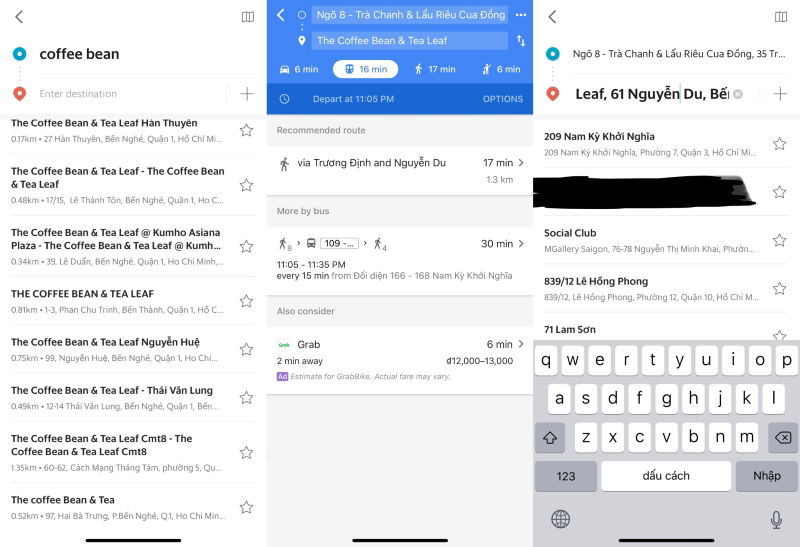
Task: Tap the letter q key
Action: coord(545,360)
